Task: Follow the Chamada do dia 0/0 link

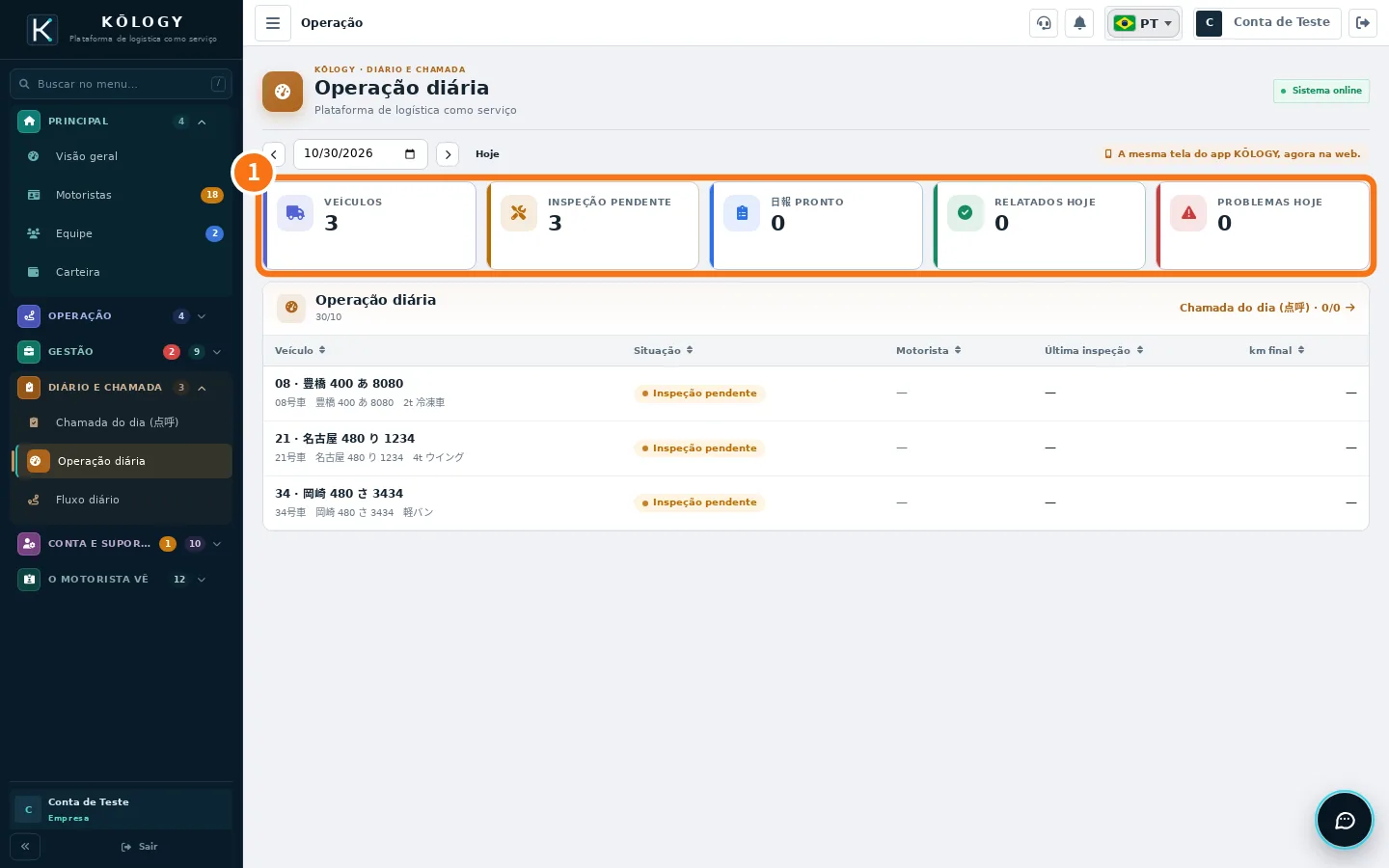Action: point(1267,308)
